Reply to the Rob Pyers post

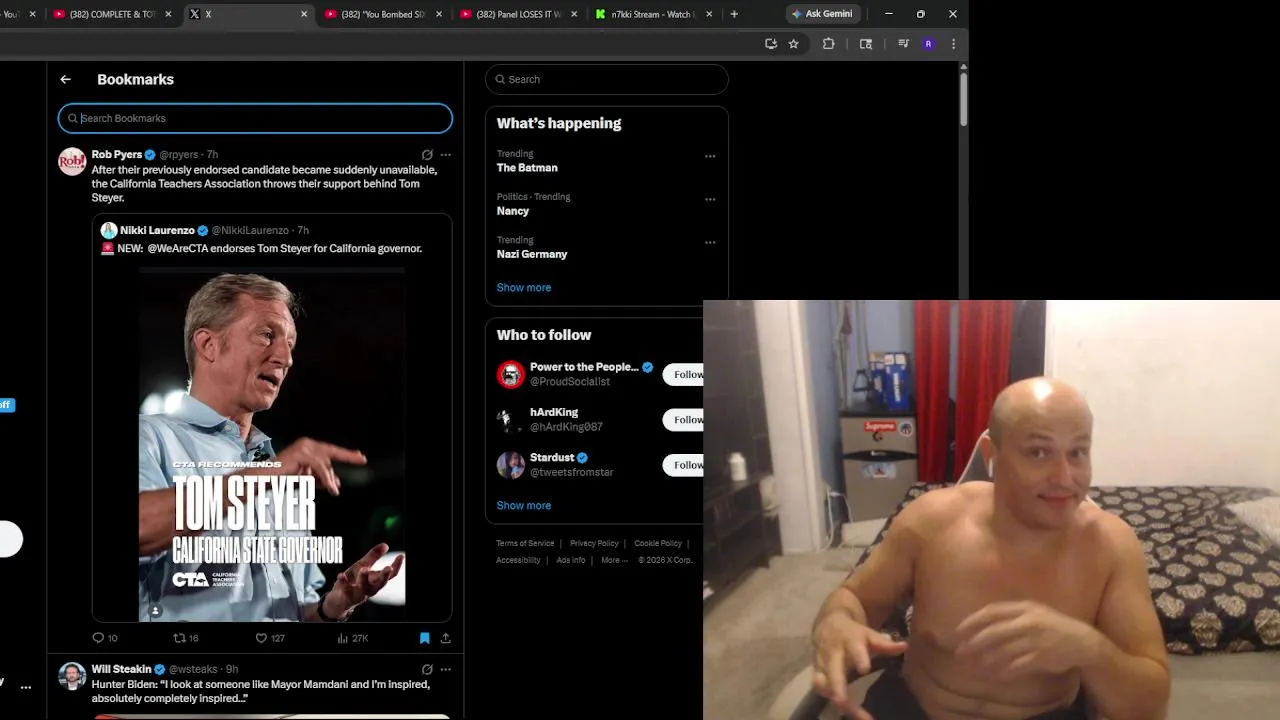click(105, 638)
